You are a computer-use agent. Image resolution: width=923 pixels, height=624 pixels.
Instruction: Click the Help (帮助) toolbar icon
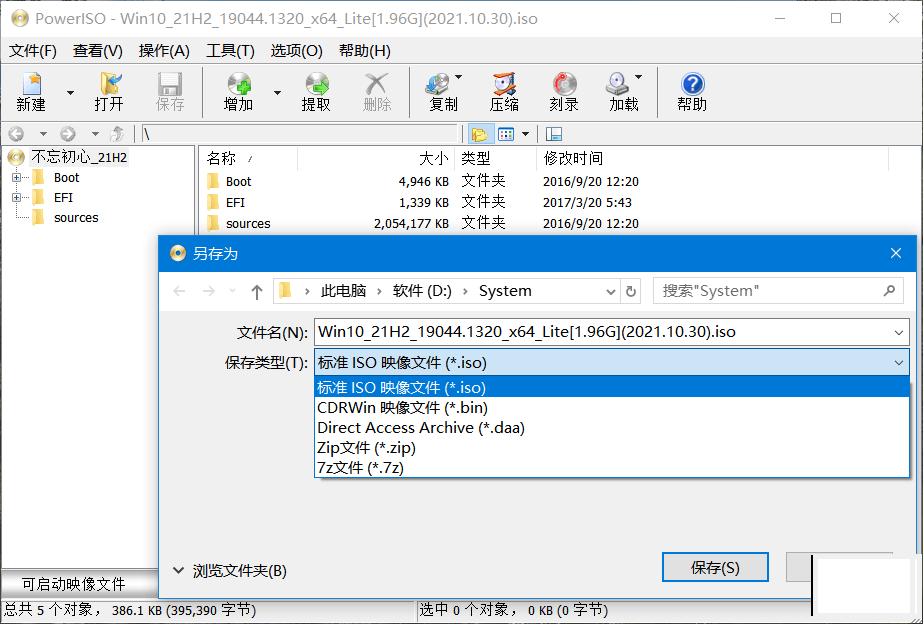(692, 92)
